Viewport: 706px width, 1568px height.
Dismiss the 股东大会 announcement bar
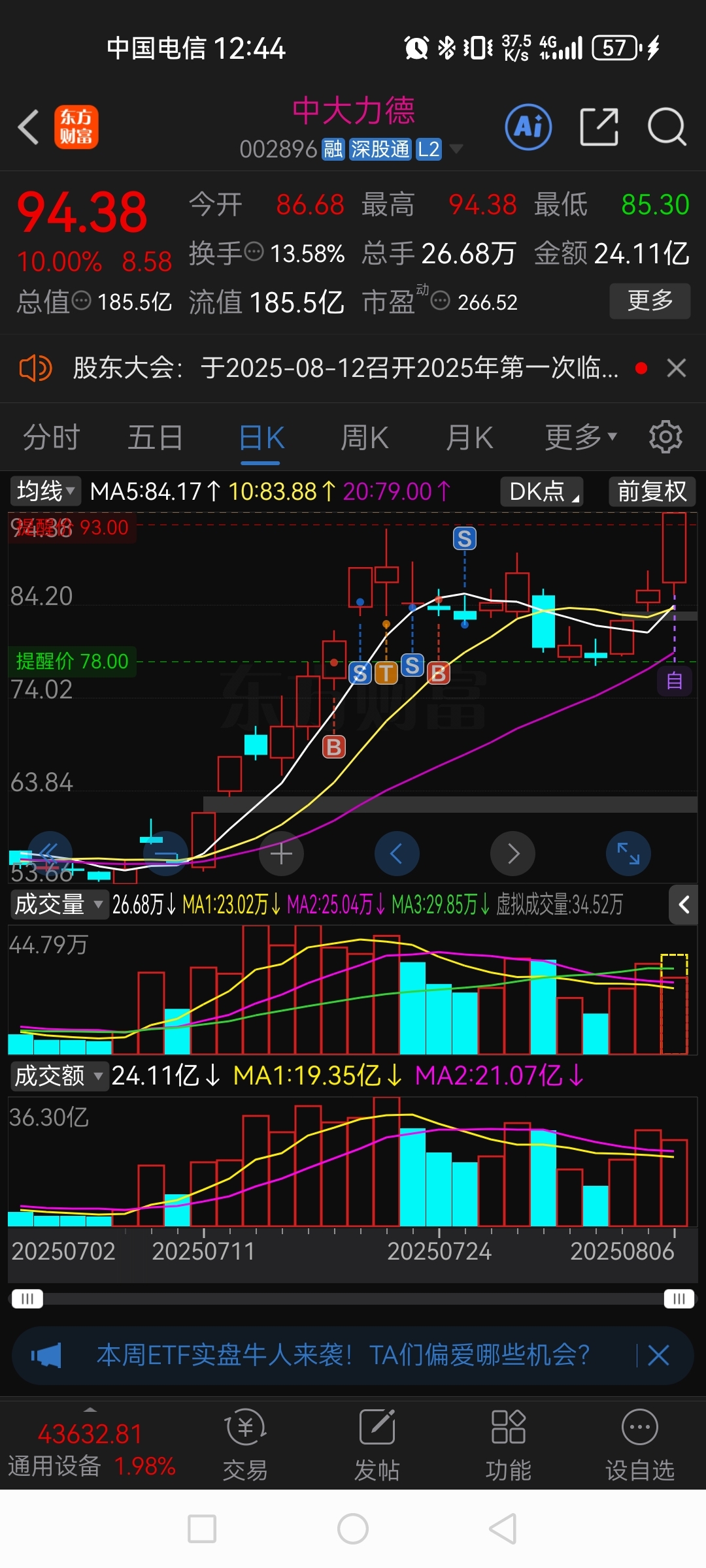click(x=677, y=368)
